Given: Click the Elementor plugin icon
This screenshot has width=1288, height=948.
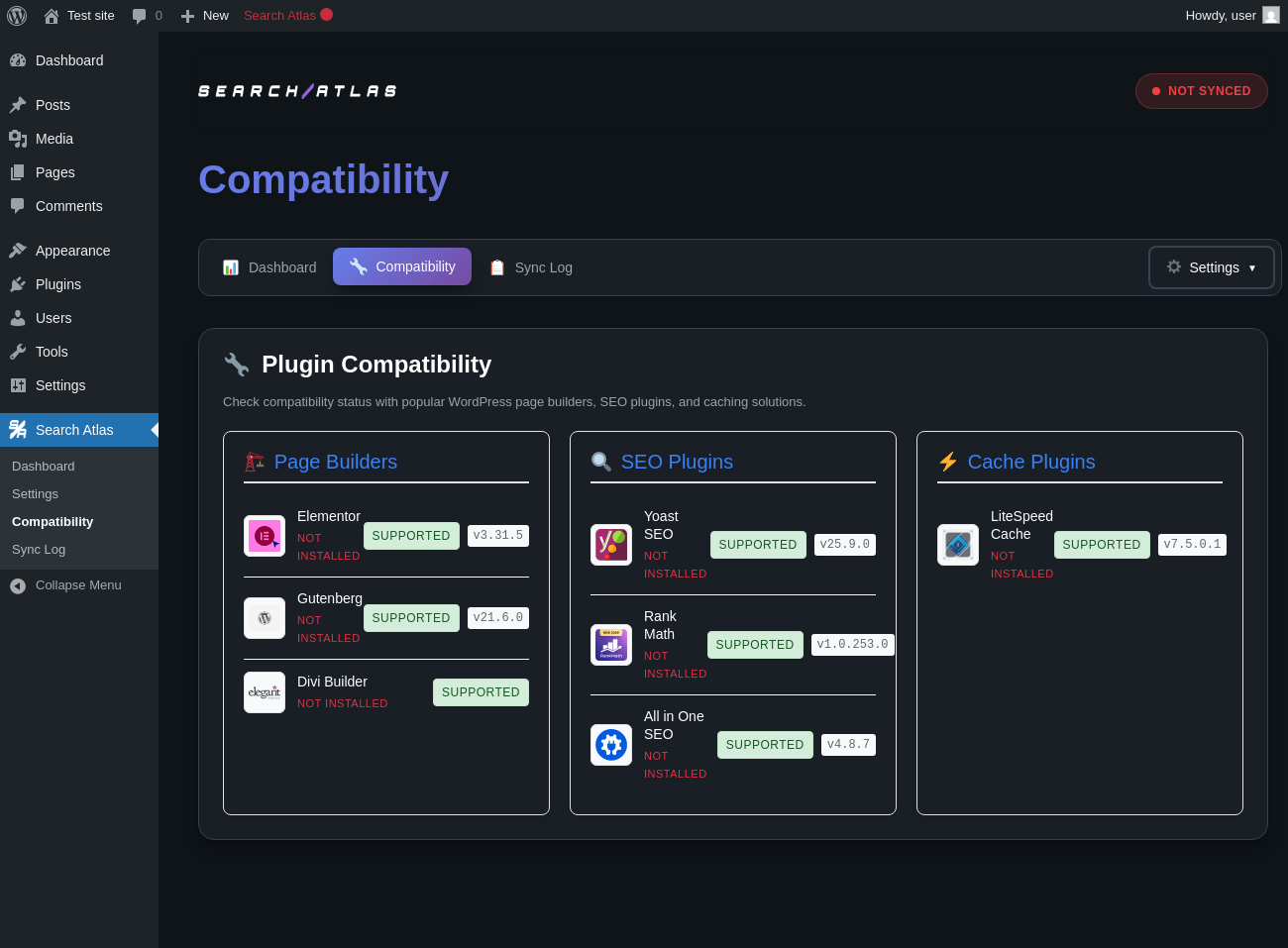Looking at the screenshot, I should coord(265,536).
